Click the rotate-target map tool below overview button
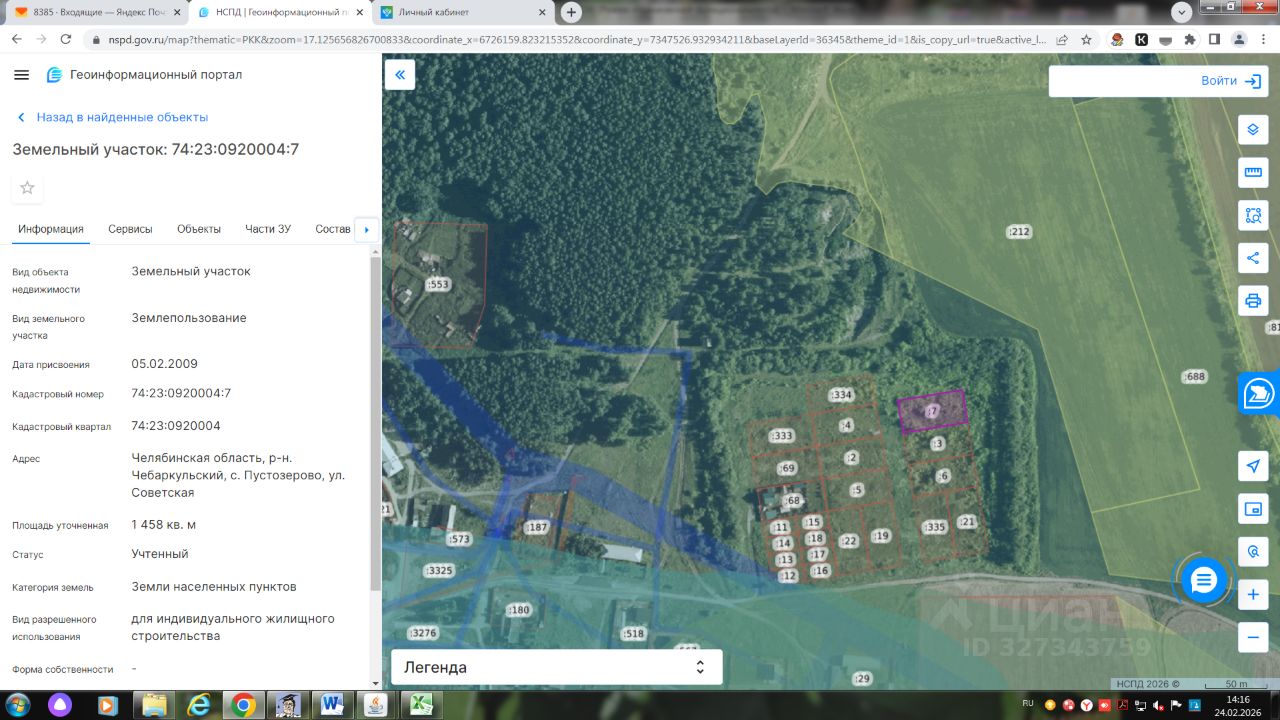Screen dimensions: 1280x720 [x=1253, y=551]
